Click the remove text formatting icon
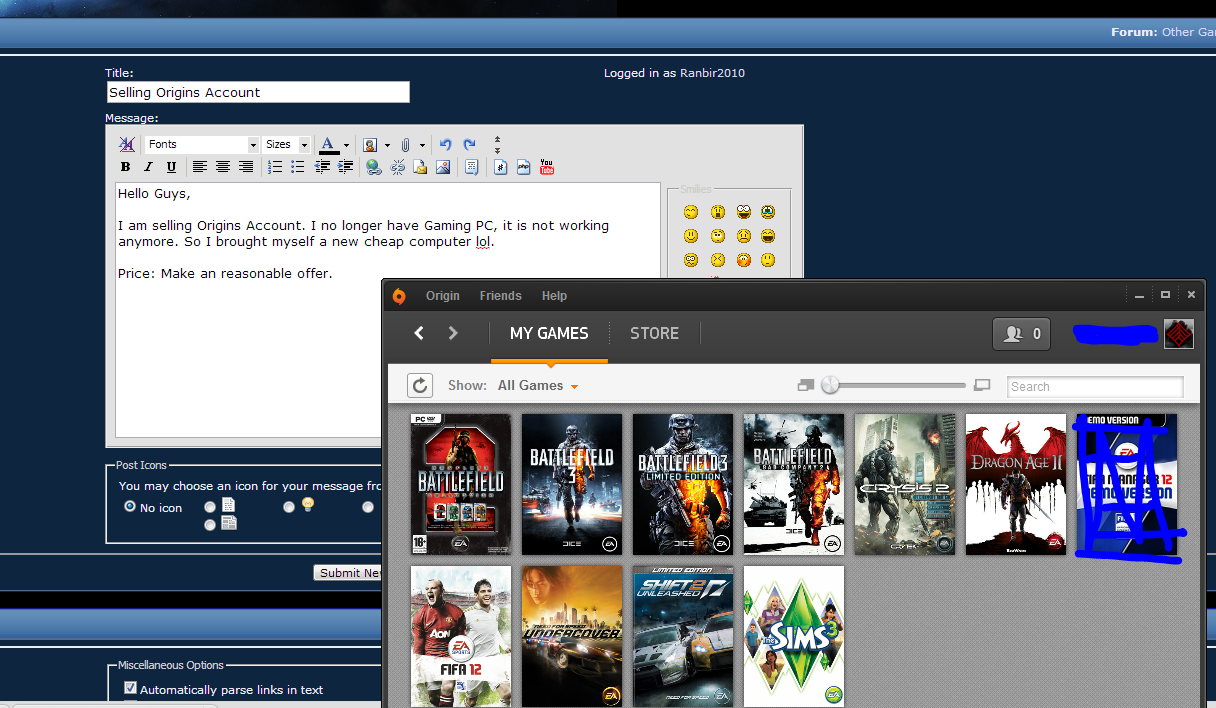Image resolution: width=1216 pixels, height=708 pixels. 126,145
